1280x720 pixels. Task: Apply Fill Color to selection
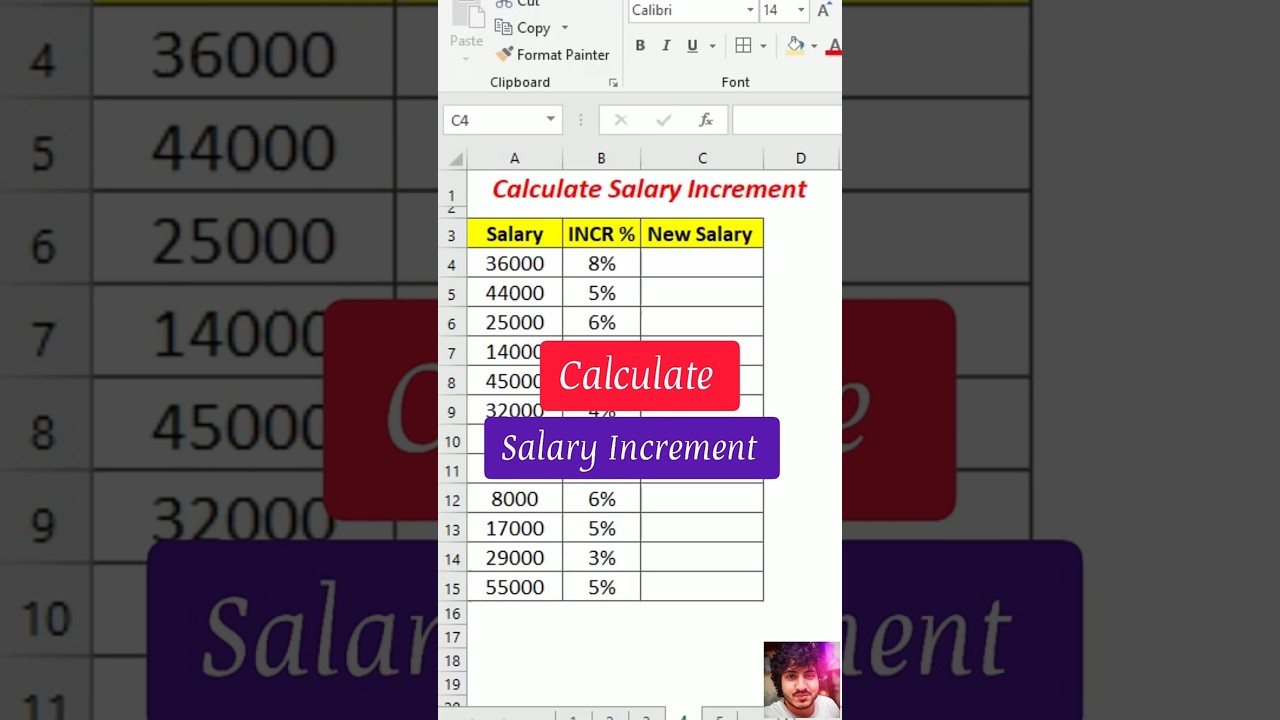(x=794, y=46)
